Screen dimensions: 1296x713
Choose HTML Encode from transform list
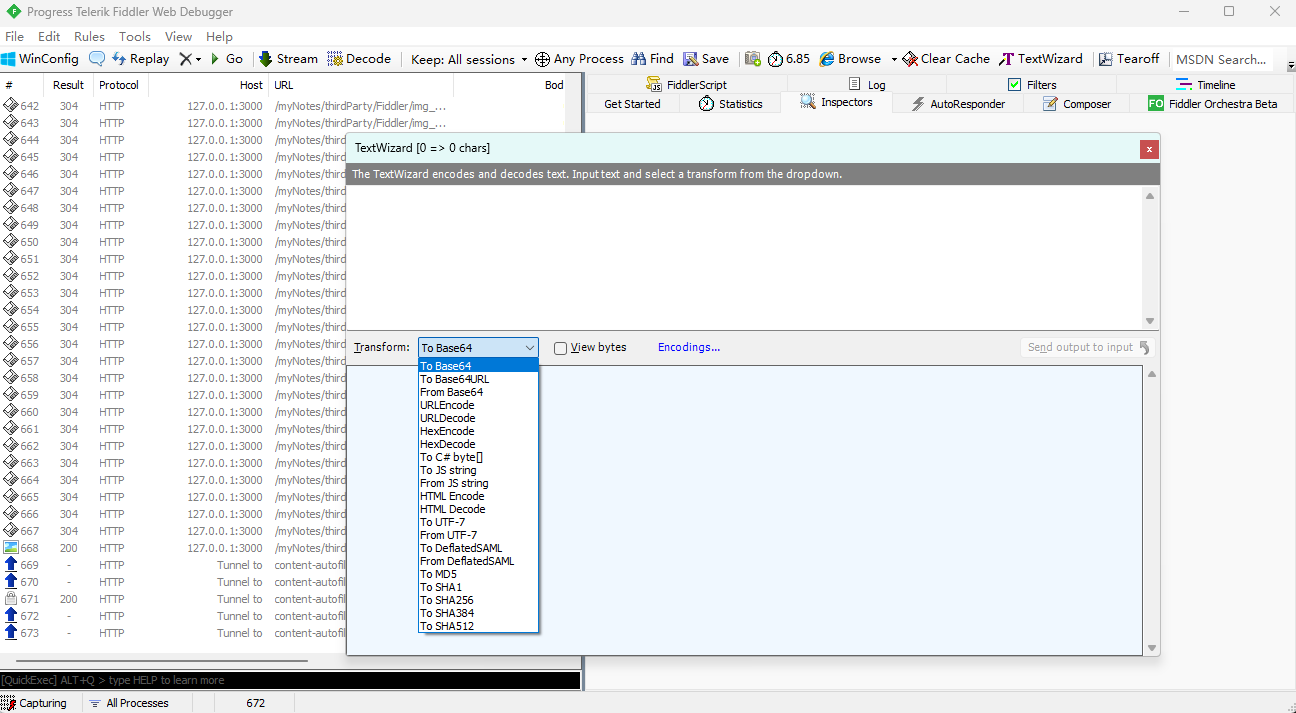(478, 496)
